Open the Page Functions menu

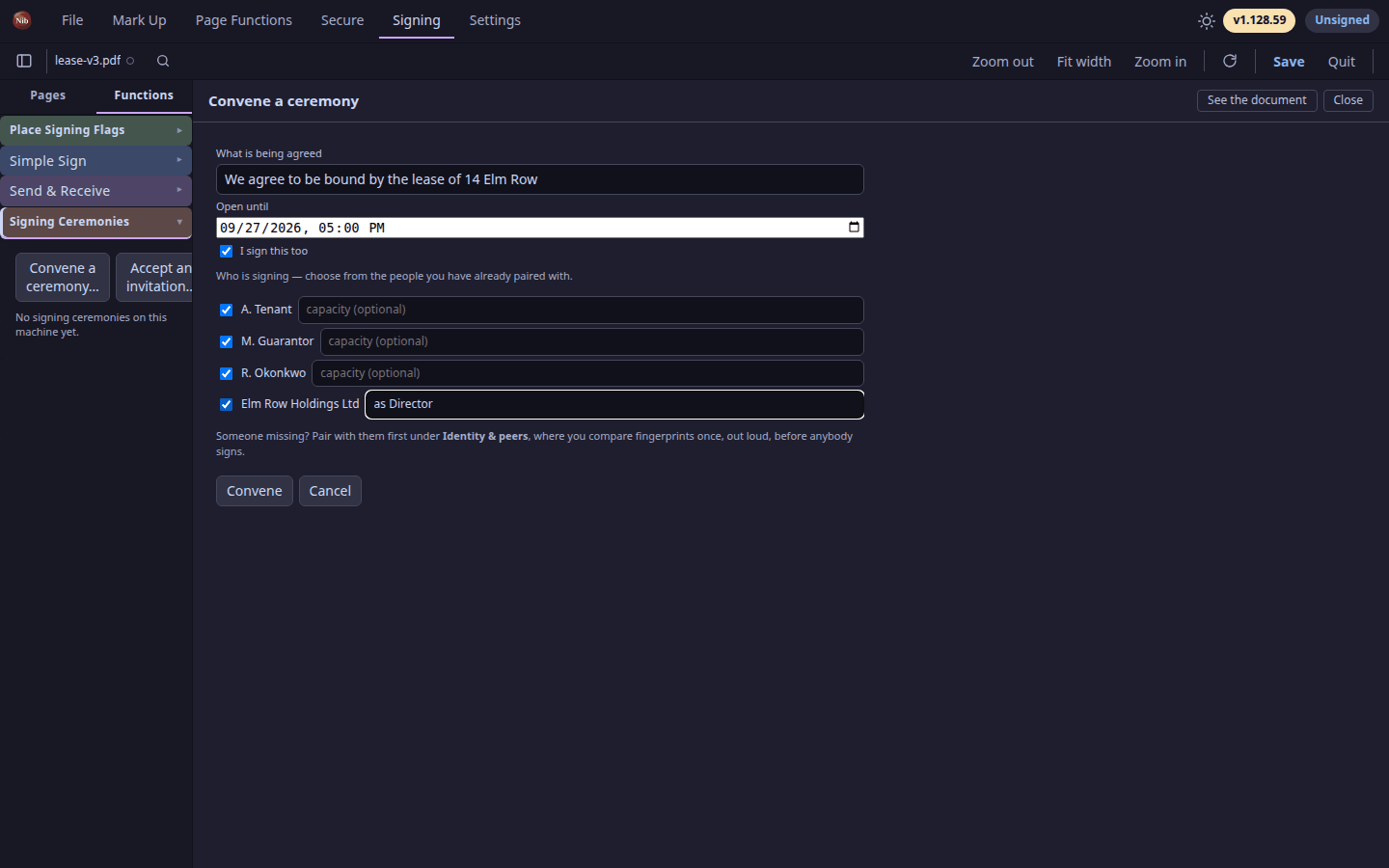pos(244,20)
